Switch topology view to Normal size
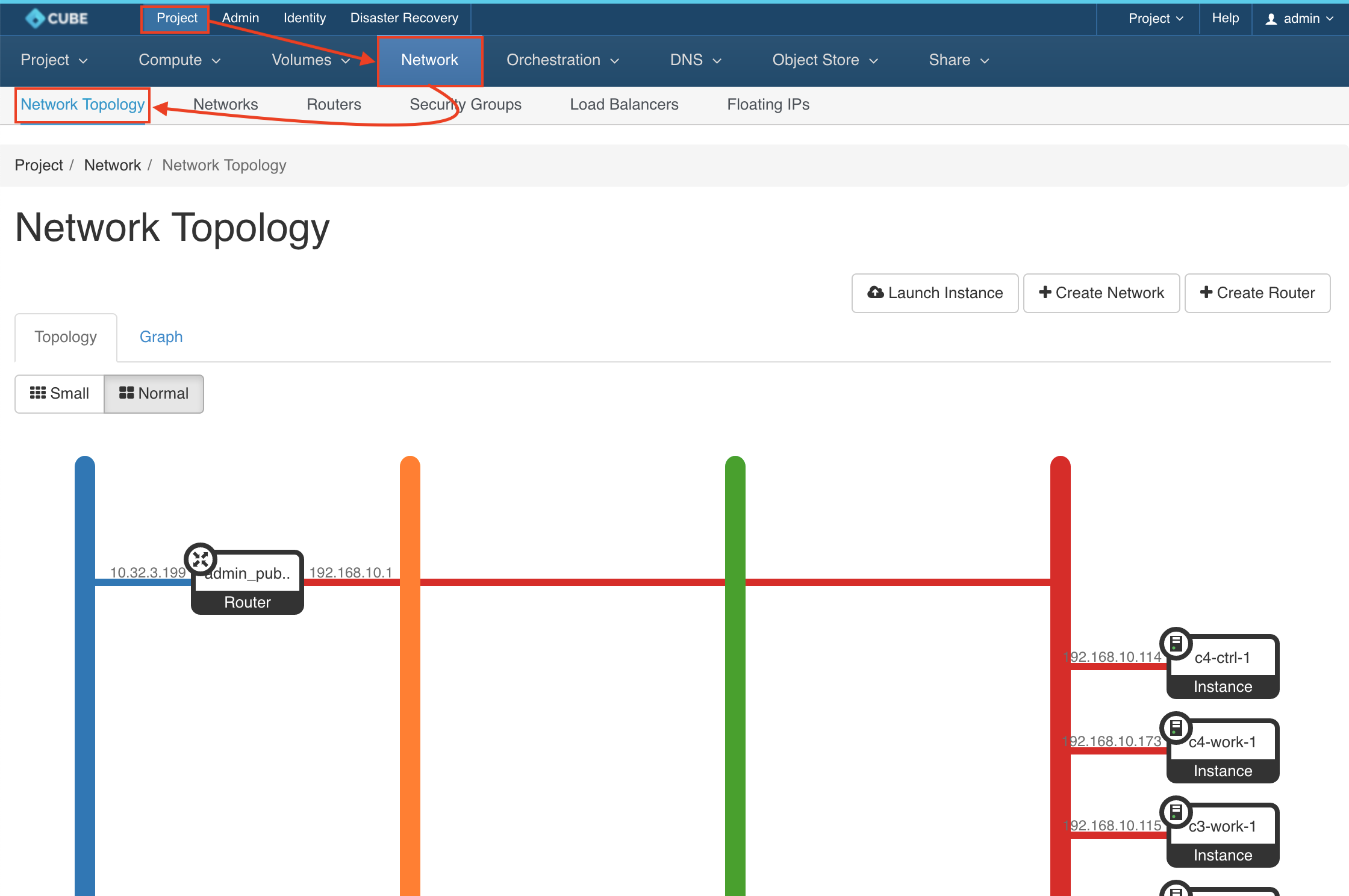The height and width of the screenshot is (896, 1349). pyautogui.click(x=154, y=394)
